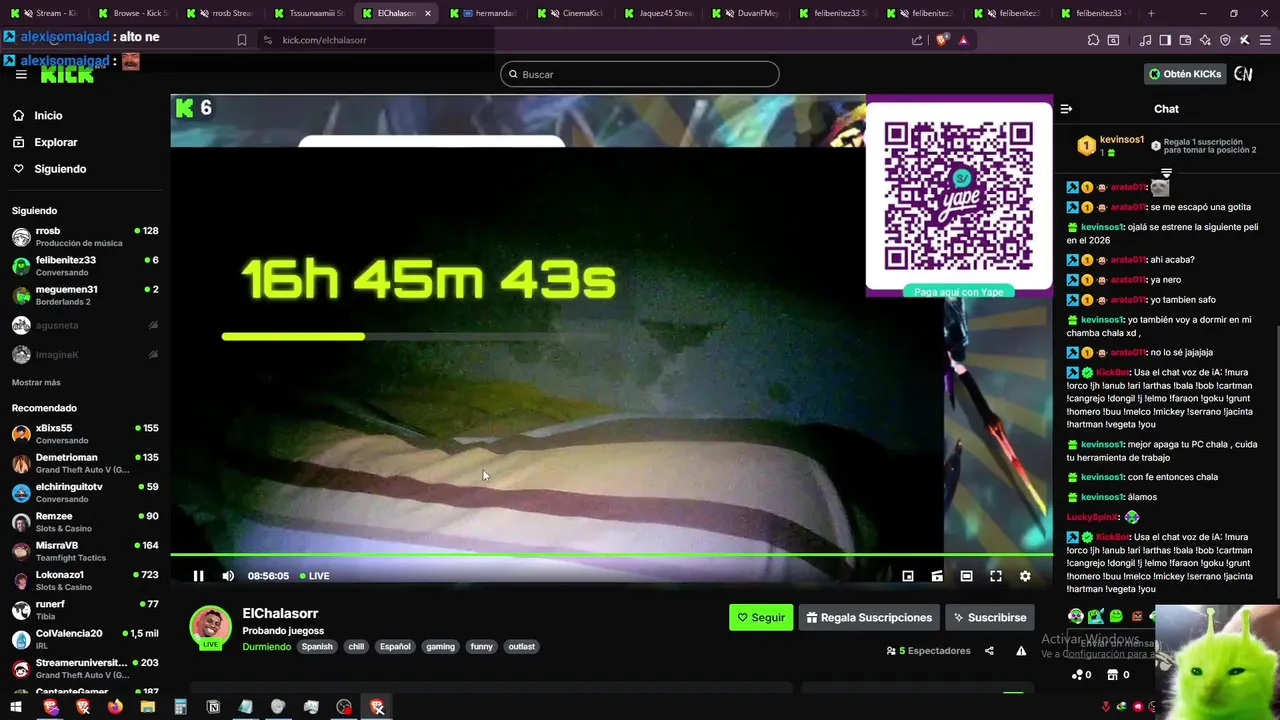Click the Seguir button

[761, 617]
